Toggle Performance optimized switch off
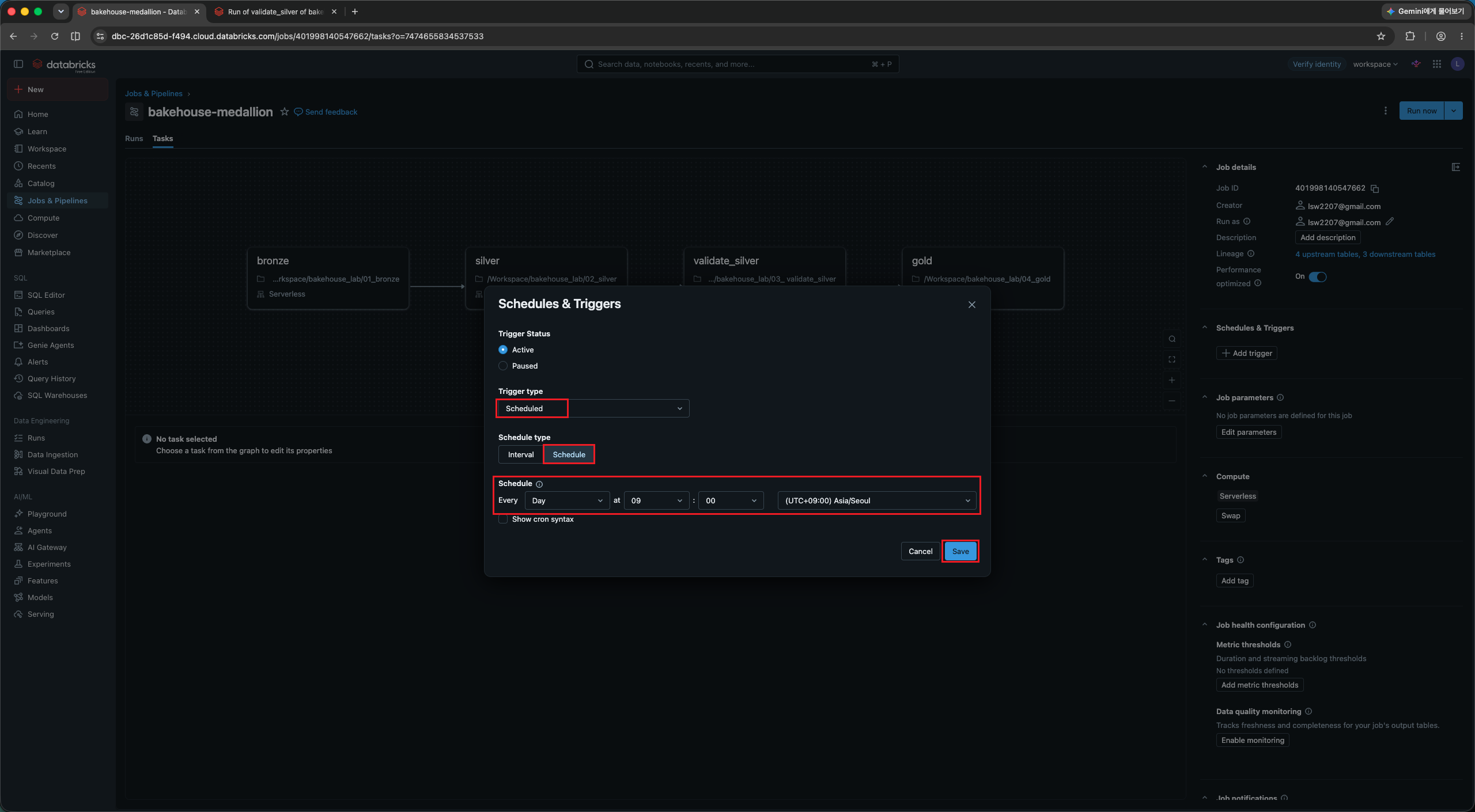This screenshot has height=812, width=1475. click(x=1318, y=276)
